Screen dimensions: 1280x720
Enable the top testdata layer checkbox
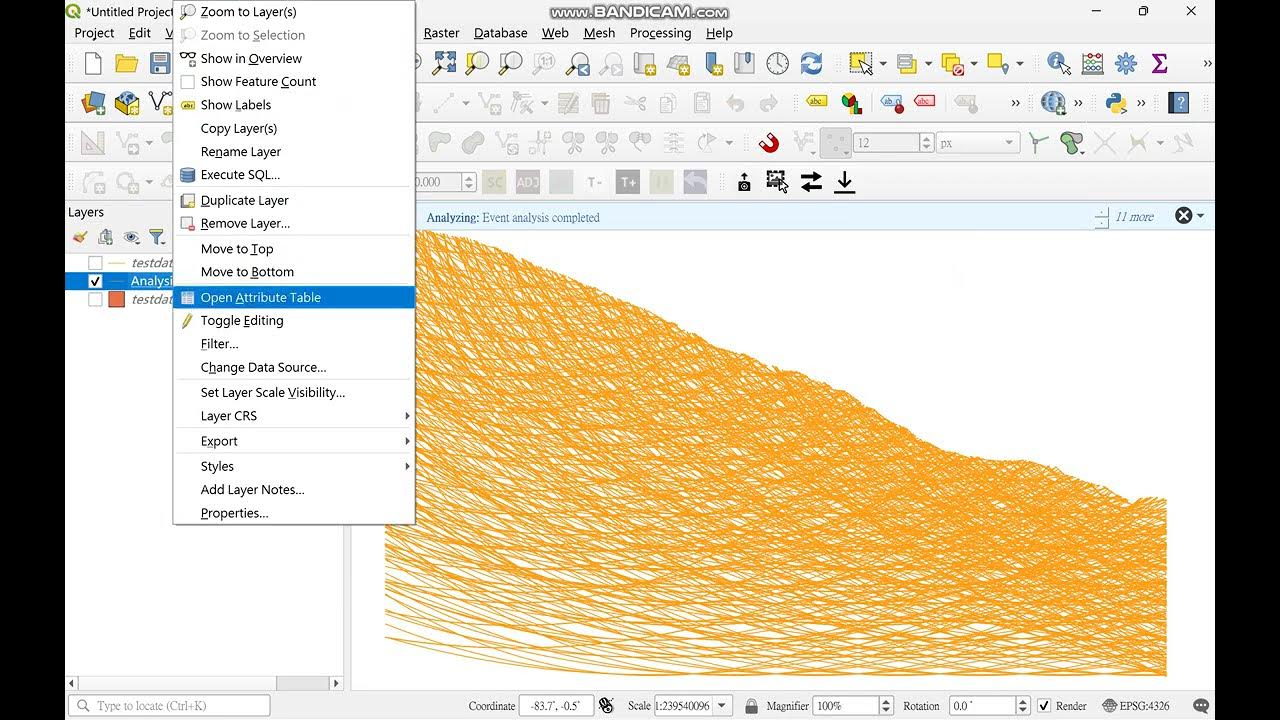click(95, 263)
